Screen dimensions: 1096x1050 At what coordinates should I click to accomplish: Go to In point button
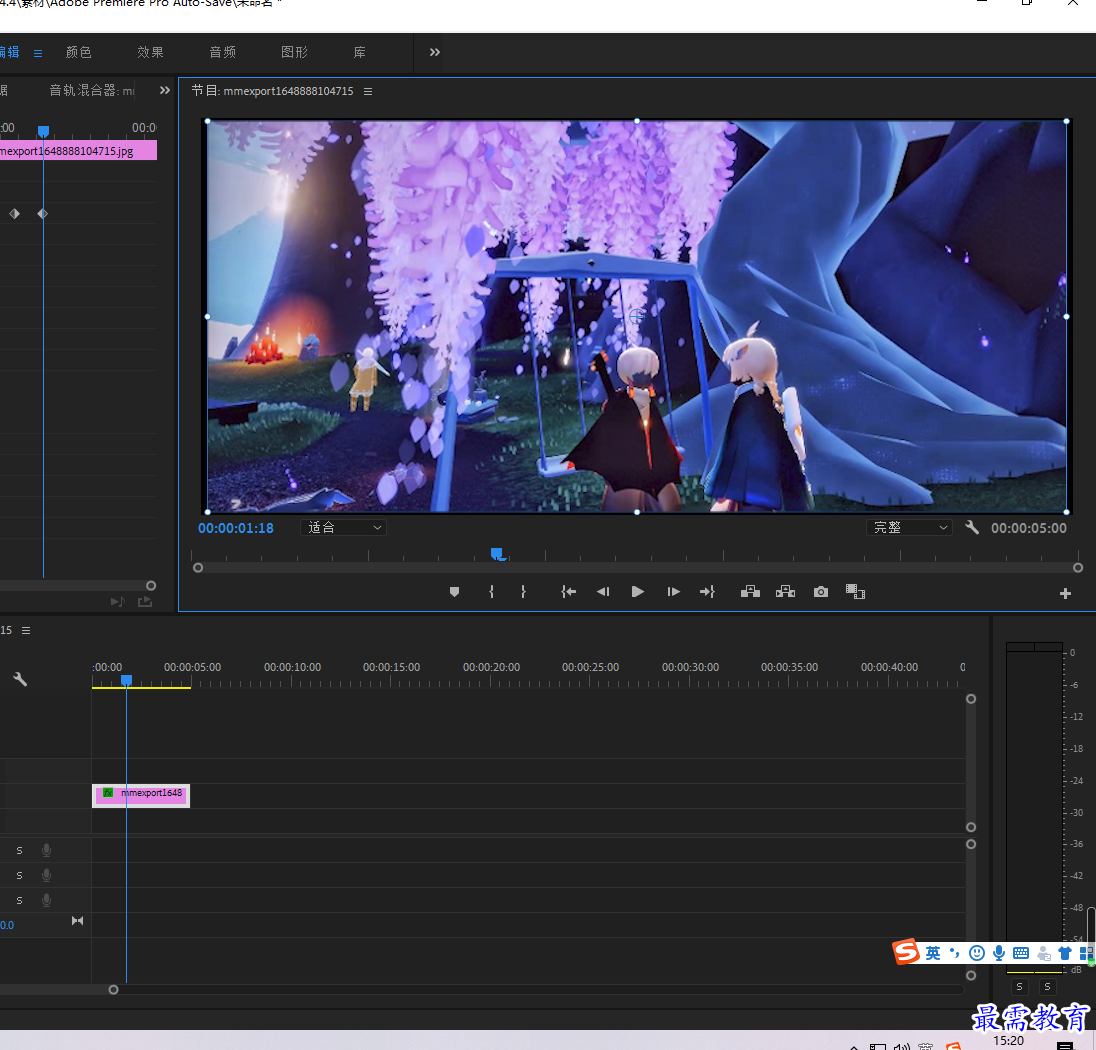click(x=568, y=592)
